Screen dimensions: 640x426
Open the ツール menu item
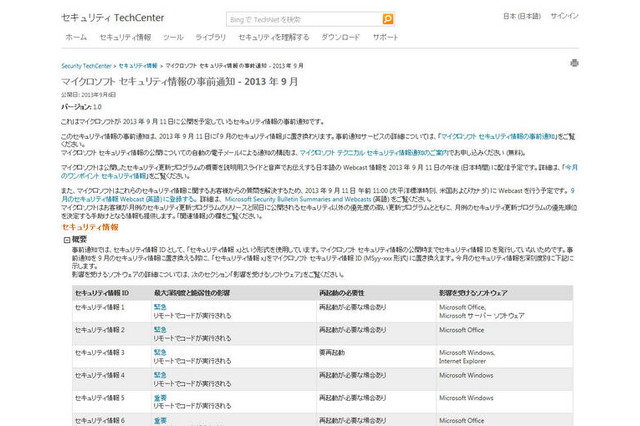[x=173, y=37]
